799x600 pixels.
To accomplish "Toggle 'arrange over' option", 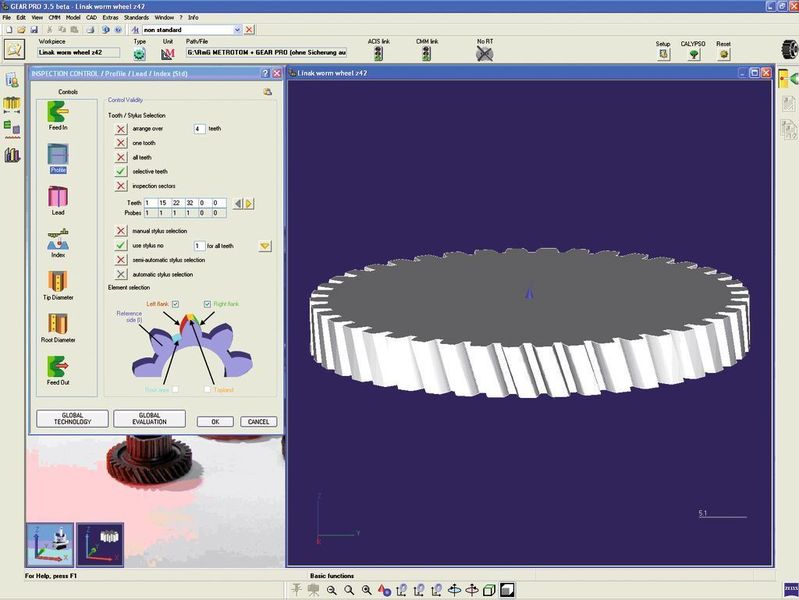I will coord(121,129).
